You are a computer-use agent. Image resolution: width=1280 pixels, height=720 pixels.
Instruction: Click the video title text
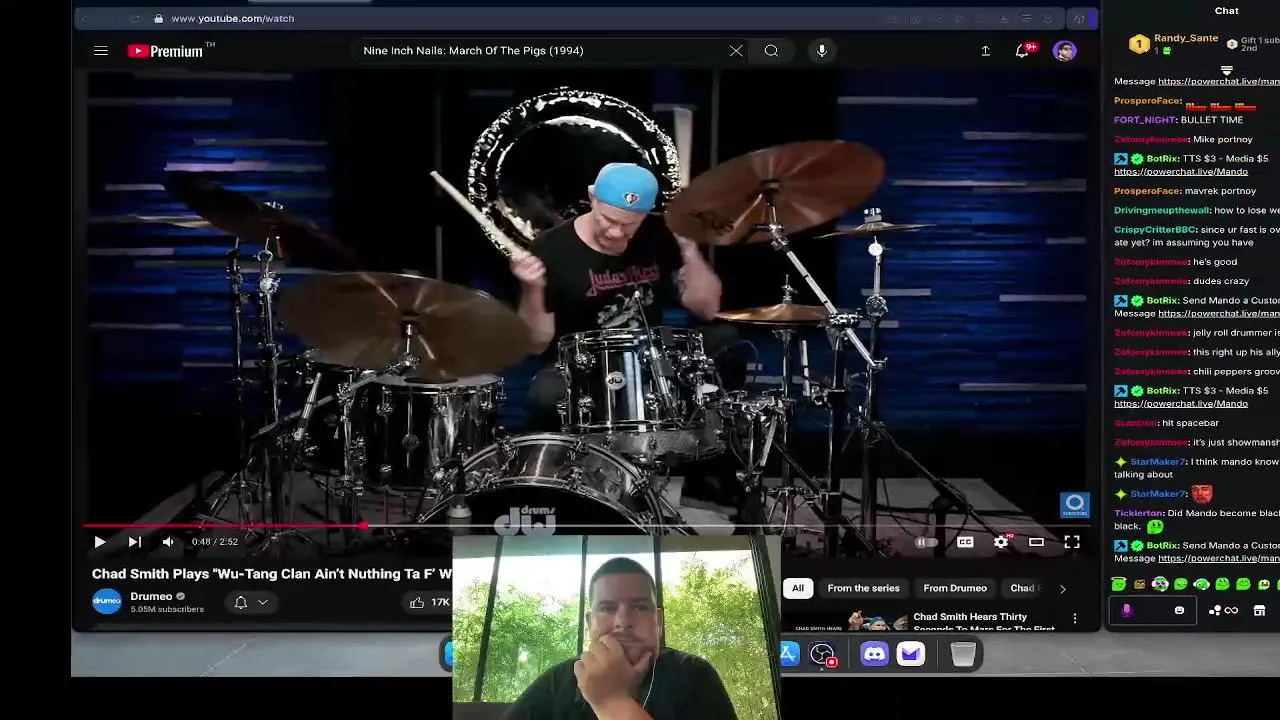click(272, 574)
